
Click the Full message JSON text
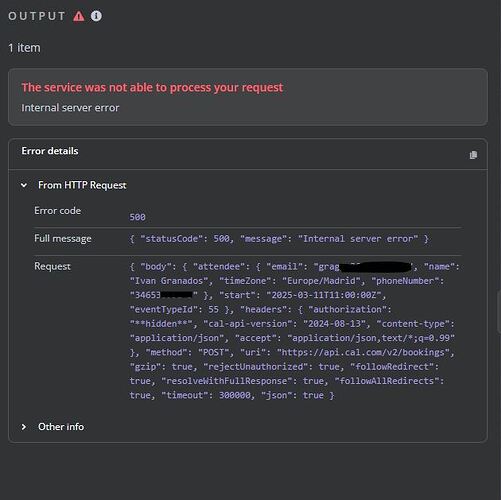coord(279,239)
